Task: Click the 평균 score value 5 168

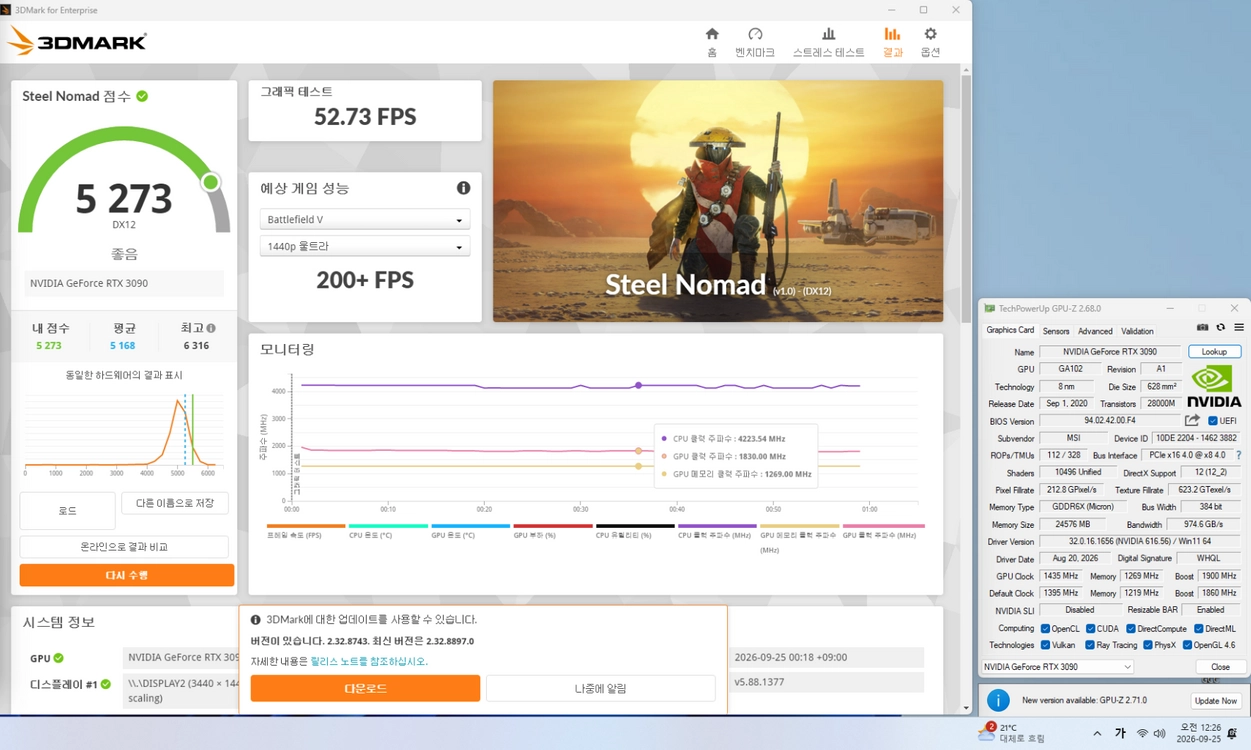Action: (x=122, y=346)
